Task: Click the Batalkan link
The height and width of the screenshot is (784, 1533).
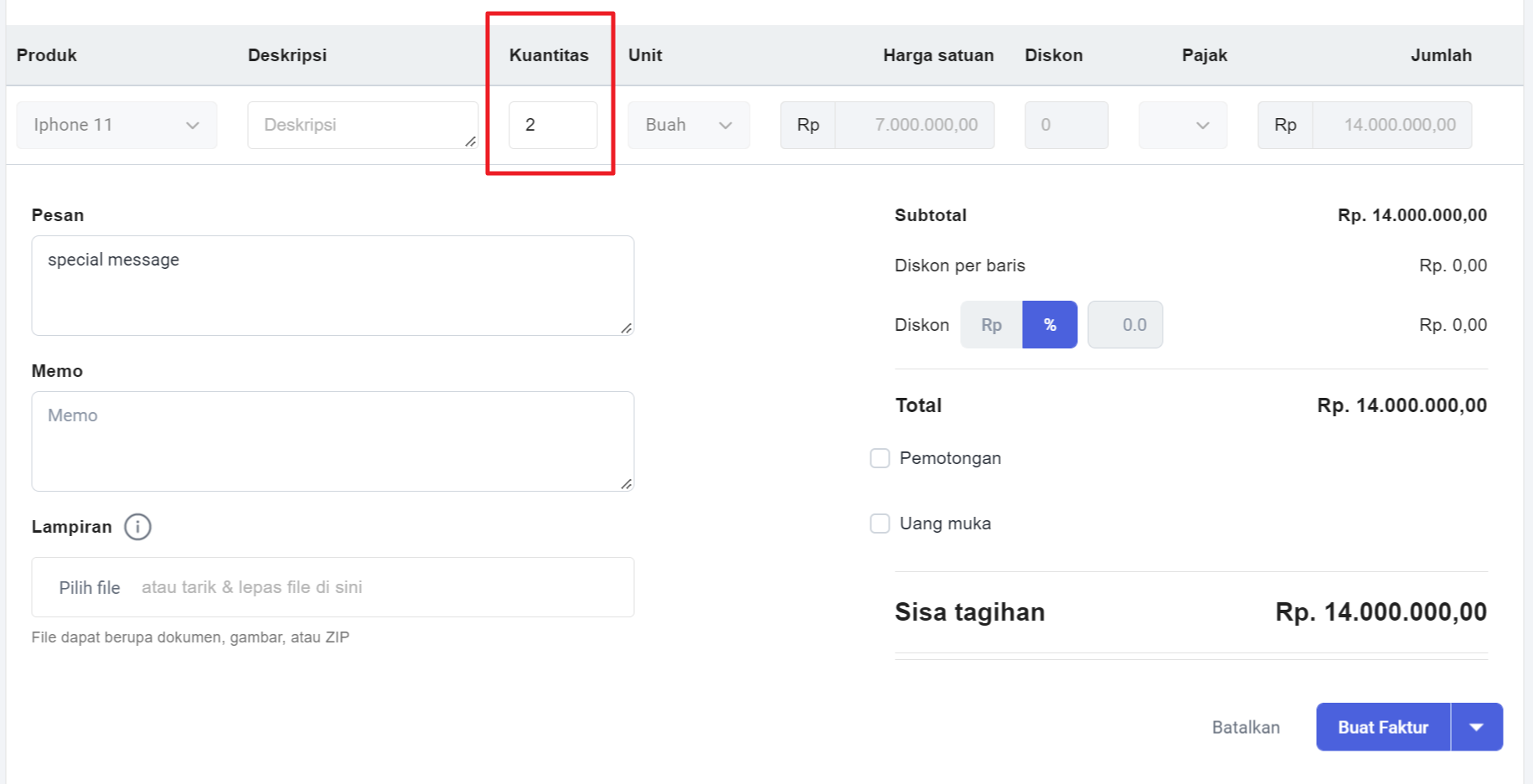Action: point(1246,727)
